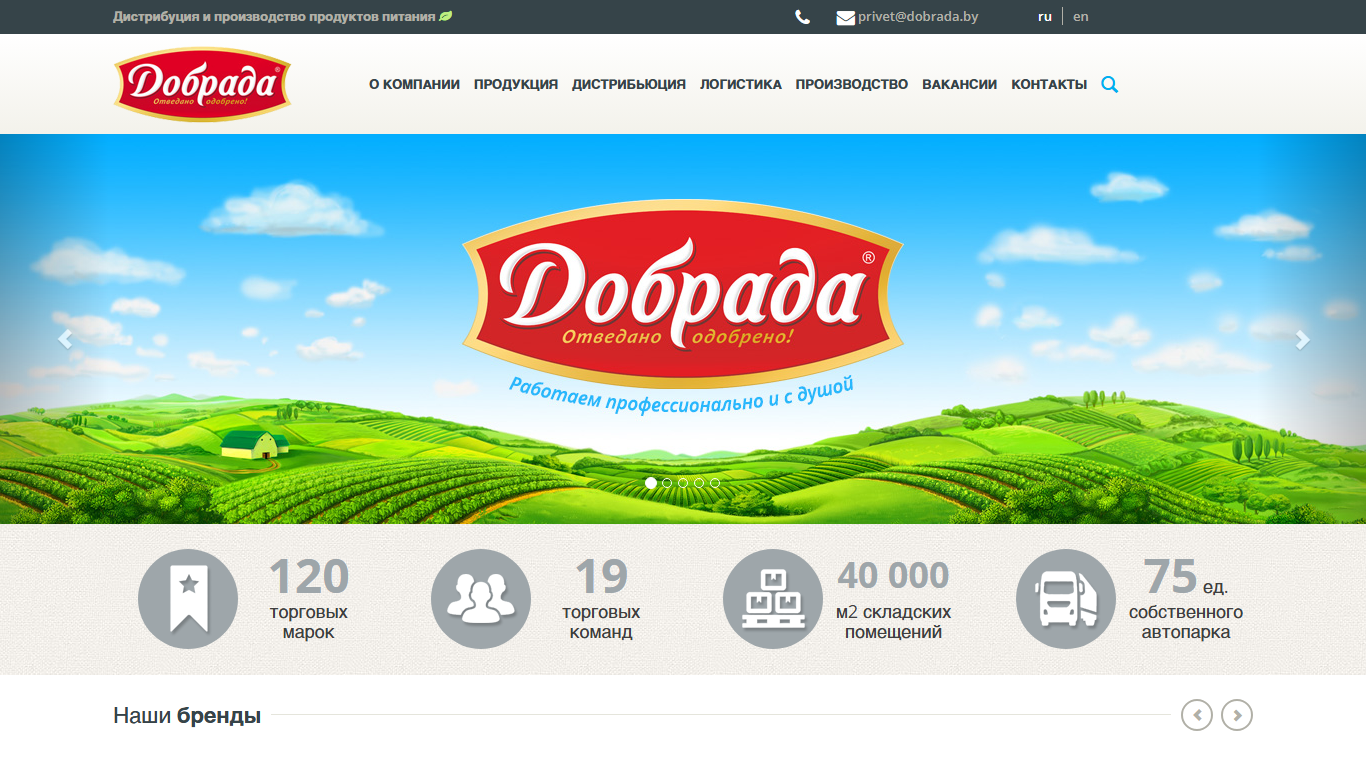Open the ДИСТРИБЬЮЦИЯ menu item

[x=629, y=85]
